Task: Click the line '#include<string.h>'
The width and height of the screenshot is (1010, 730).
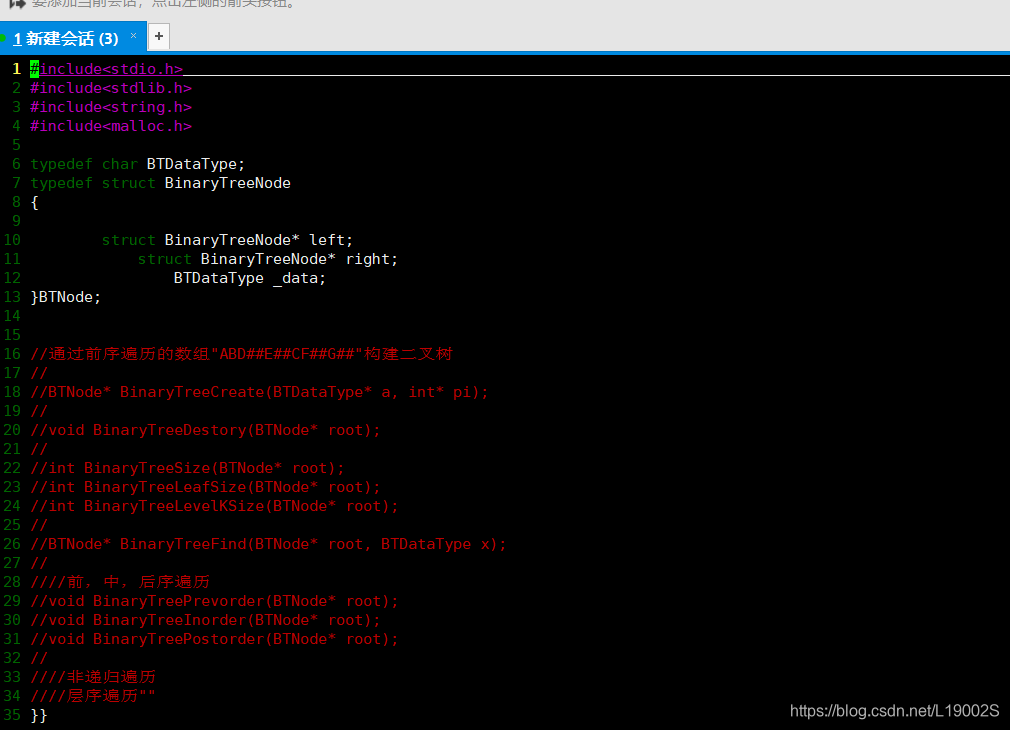Action: tap(111, 107)
